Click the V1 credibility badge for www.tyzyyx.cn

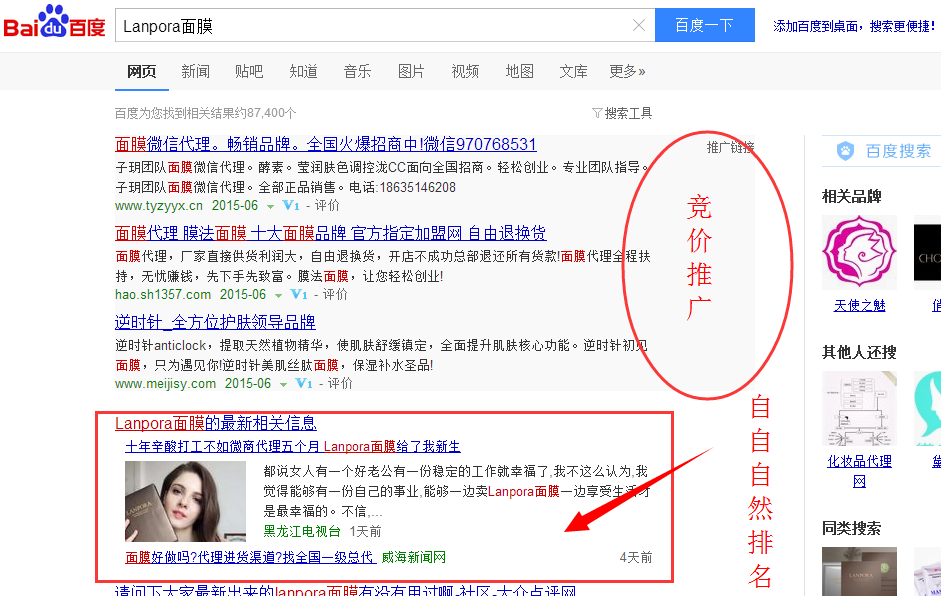click(x=292, y=206)
